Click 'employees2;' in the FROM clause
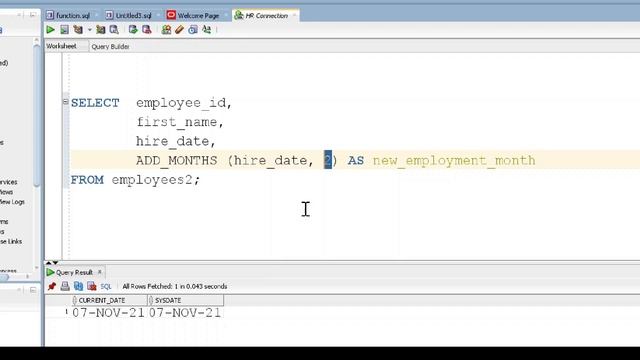The image size is (640, 360). point(156,180)
